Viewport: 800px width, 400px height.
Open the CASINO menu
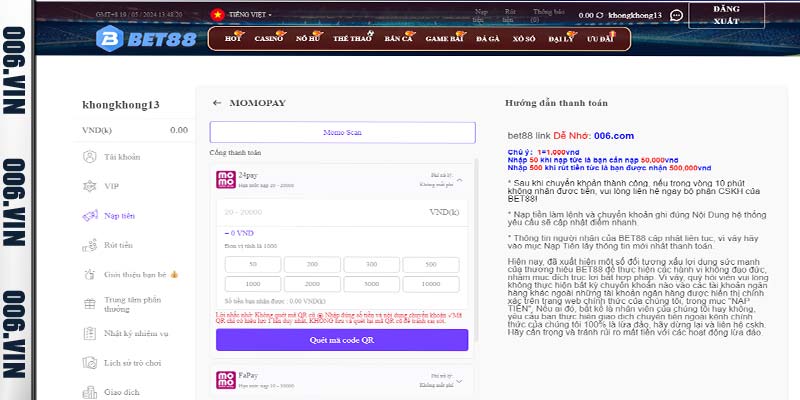click(x=269, y=39)
